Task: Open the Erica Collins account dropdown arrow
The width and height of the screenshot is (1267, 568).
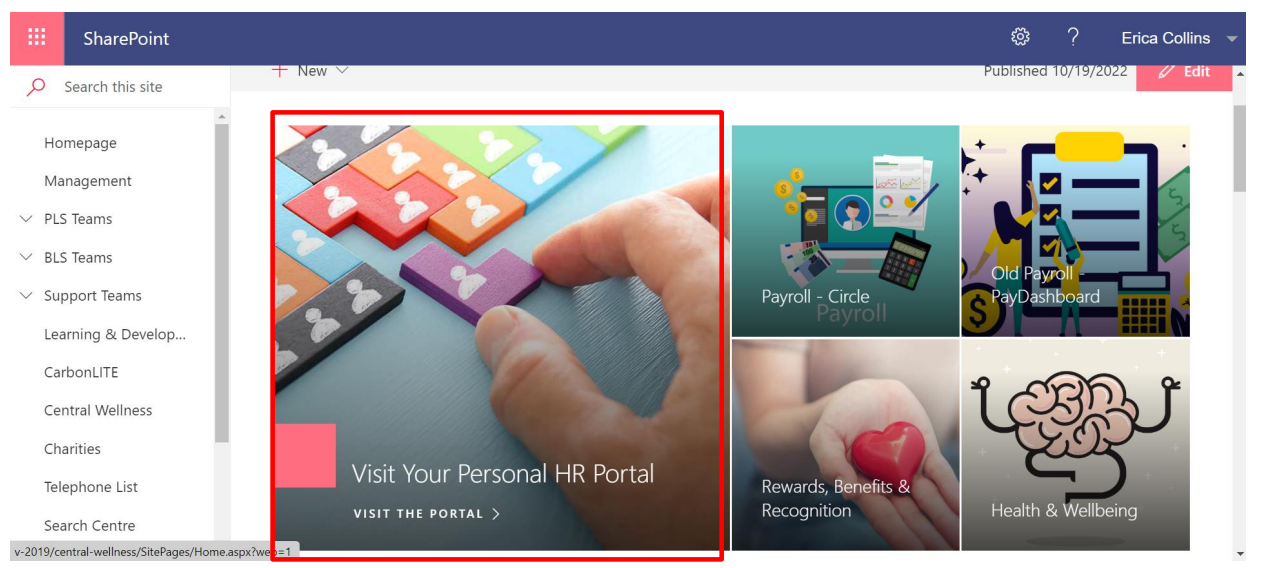Action: click(1232, 39)
